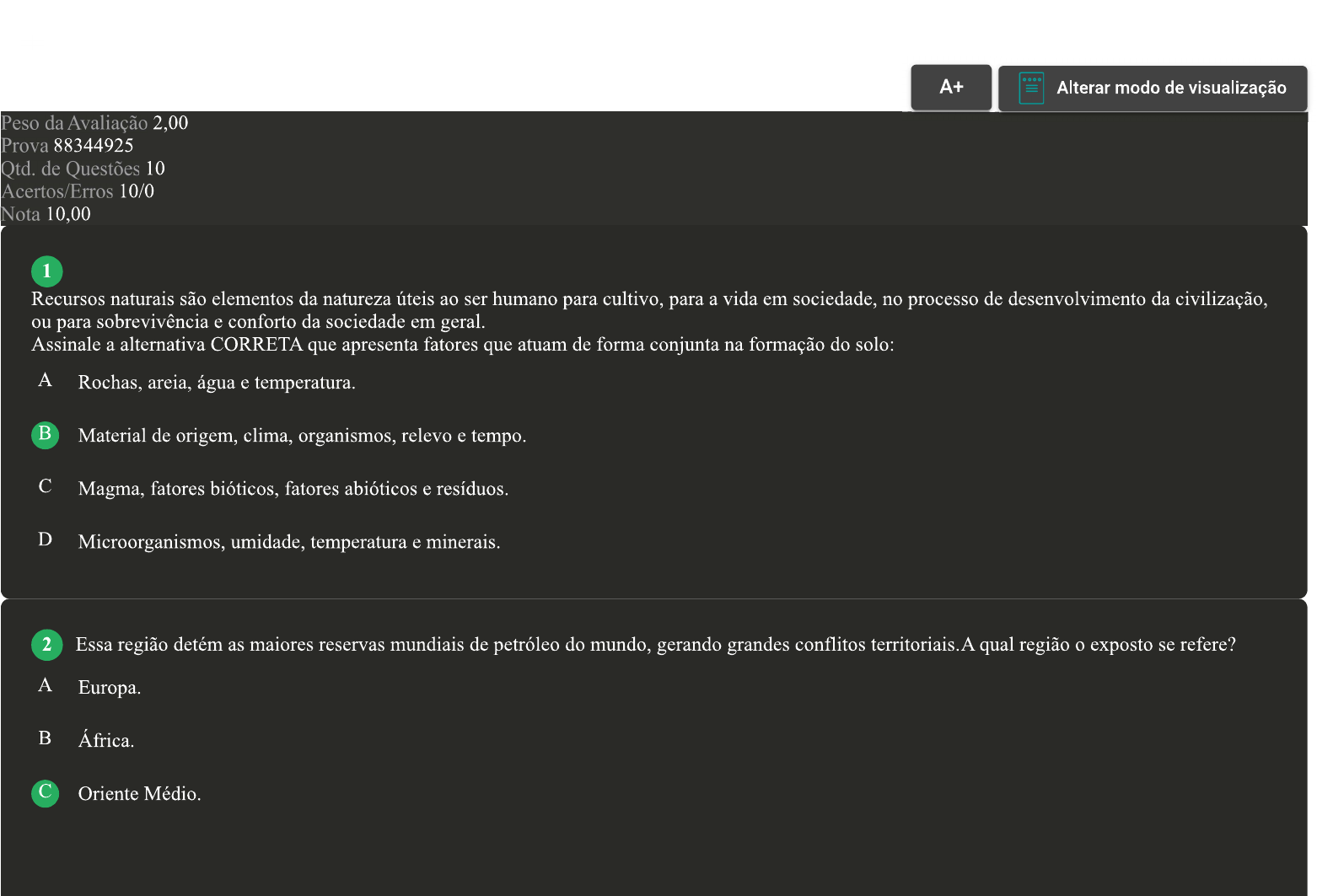Viewport: 1317px width, 896px height.
Task: Click the 'África.' answer text
Action: 106,741
